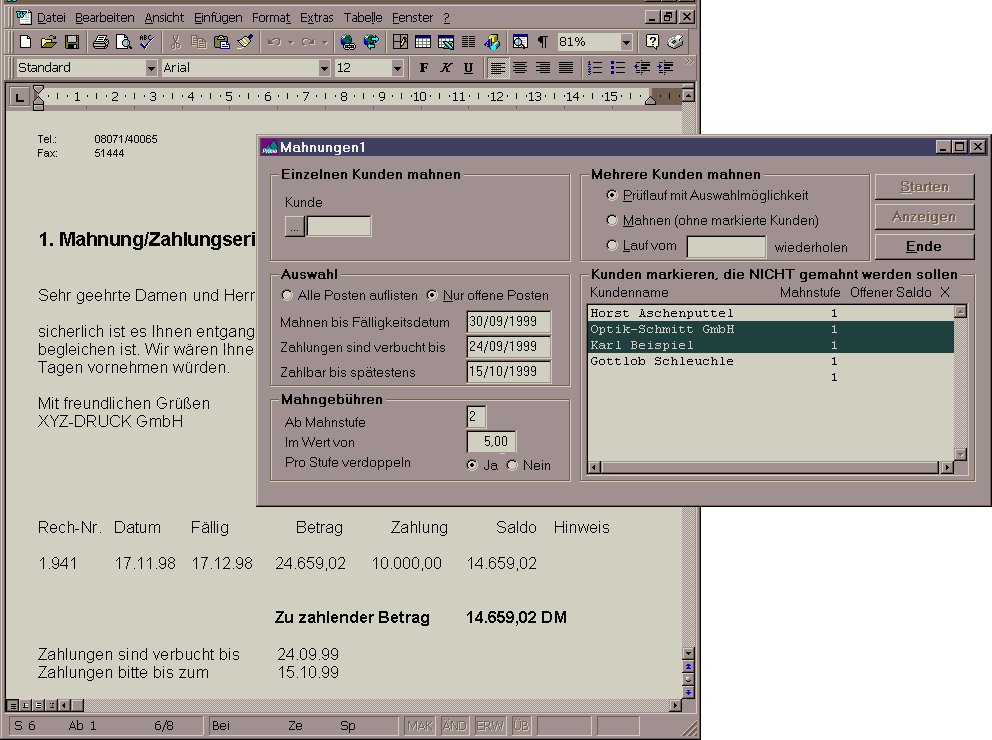This screenshot has height=740, width=992.
Task: Show paragraph marks with the pilcrow icon
Action: pyautogui.click(x=543, y=42)
